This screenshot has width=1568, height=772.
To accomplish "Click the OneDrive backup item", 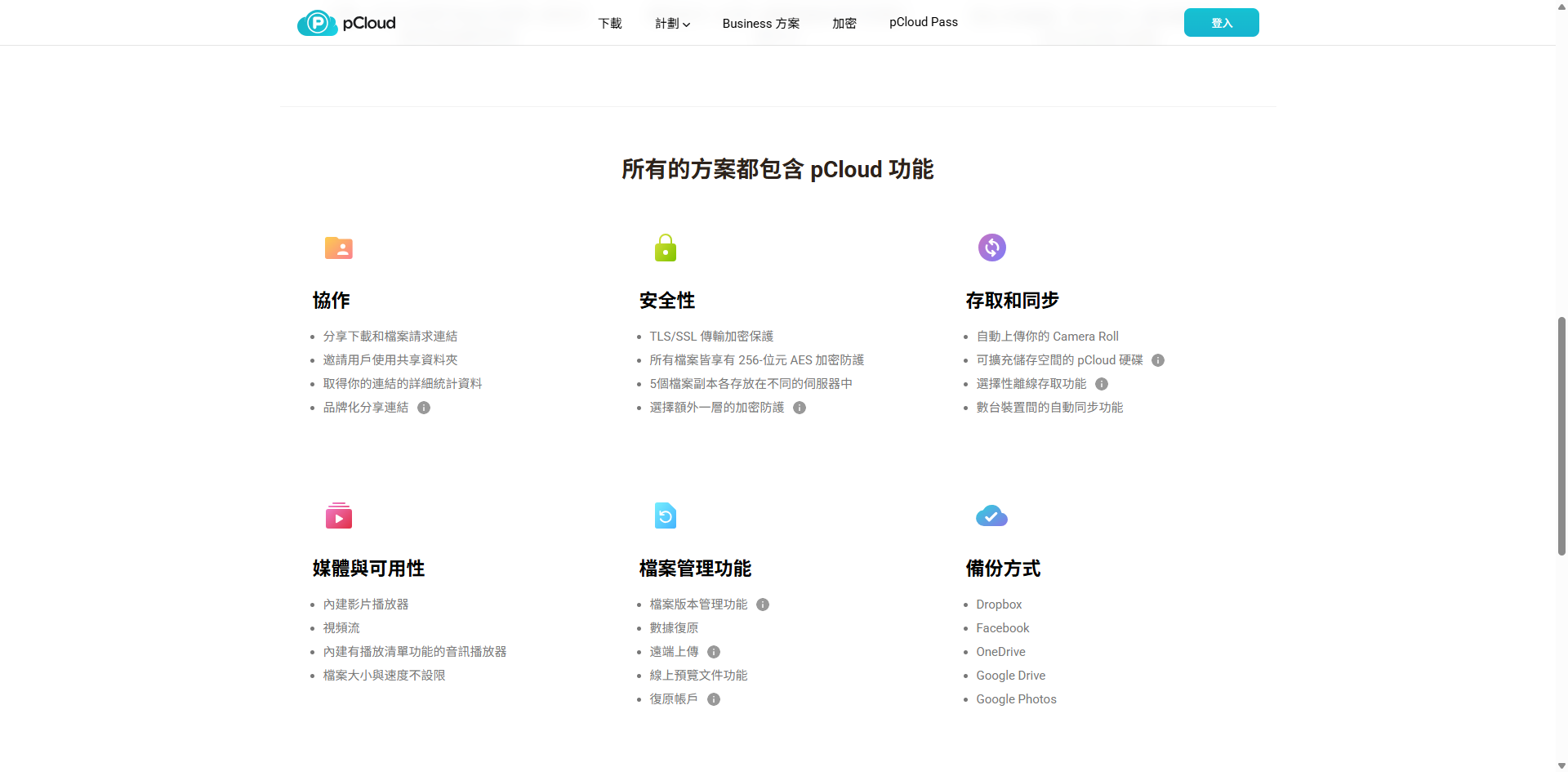I will [1000, 652].
